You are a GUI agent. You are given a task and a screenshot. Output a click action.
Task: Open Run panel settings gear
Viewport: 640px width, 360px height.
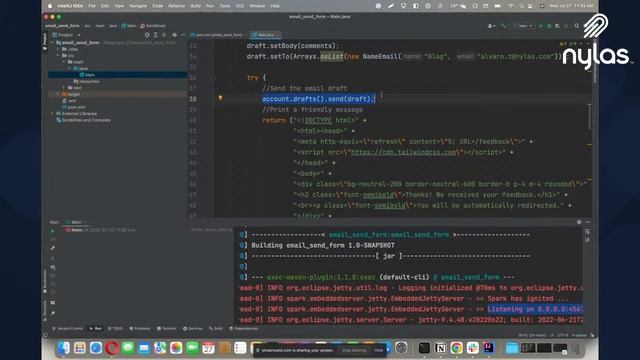coord(579,222)
